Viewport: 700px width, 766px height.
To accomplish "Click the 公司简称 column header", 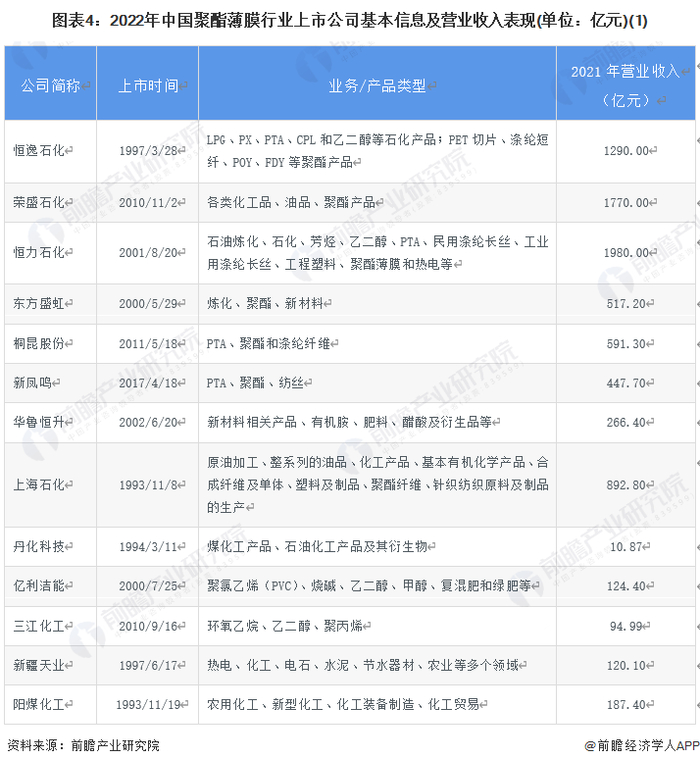I will (x=50, y=85).
